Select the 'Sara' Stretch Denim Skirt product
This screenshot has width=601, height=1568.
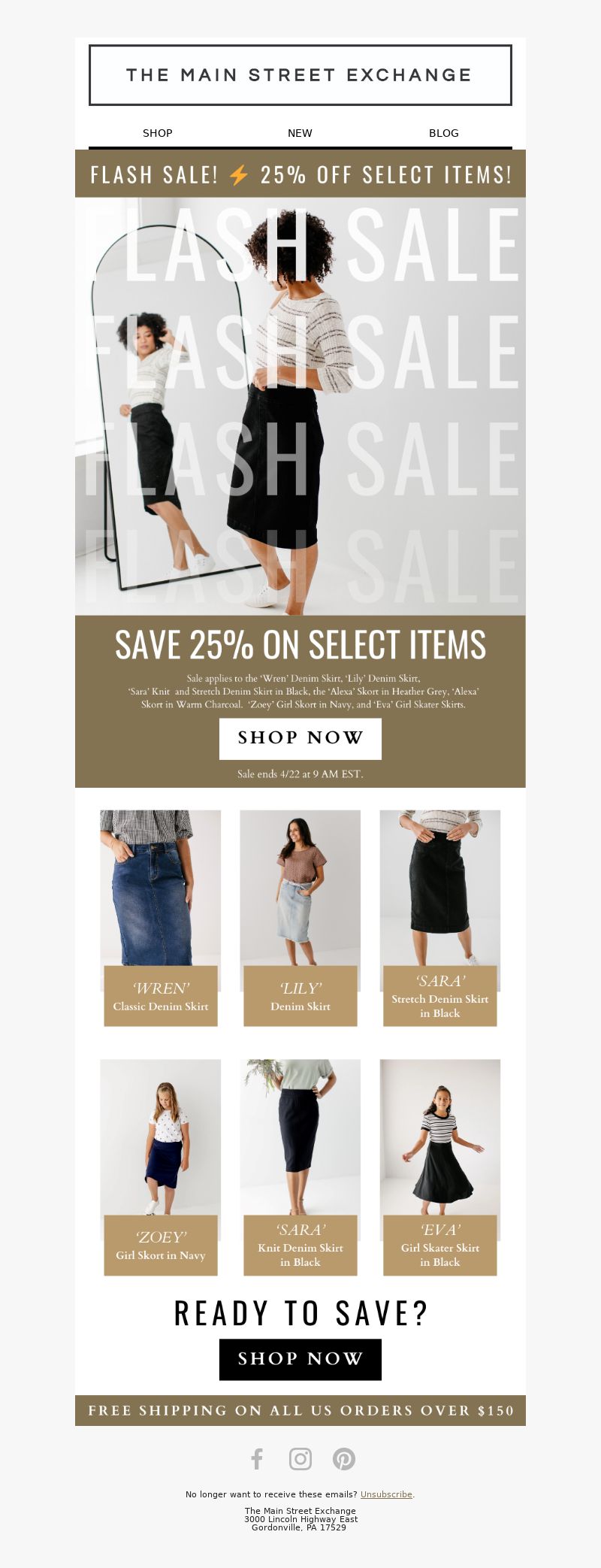[x=440, y=918]
